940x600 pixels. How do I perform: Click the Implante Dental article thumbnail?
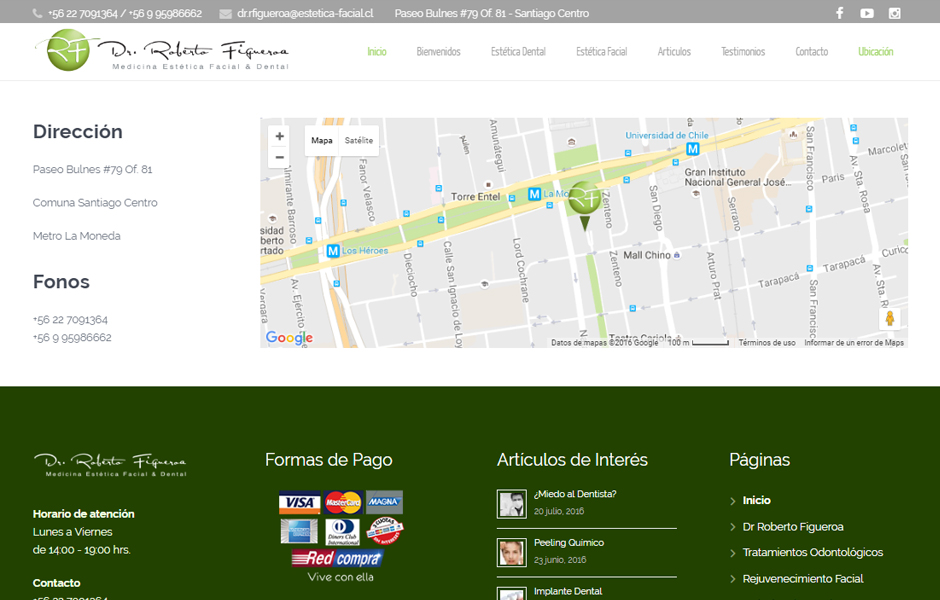511,593
